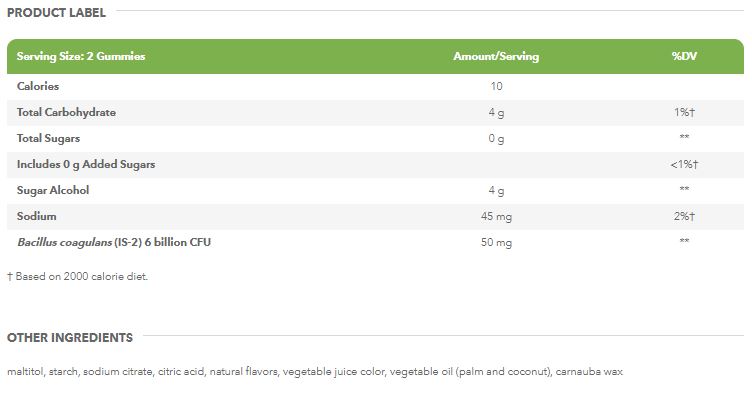The width and height of the screenshot is (752, 394).
Task: Select the Sugar Alcohol row label
Action: [x=53, y=190]
